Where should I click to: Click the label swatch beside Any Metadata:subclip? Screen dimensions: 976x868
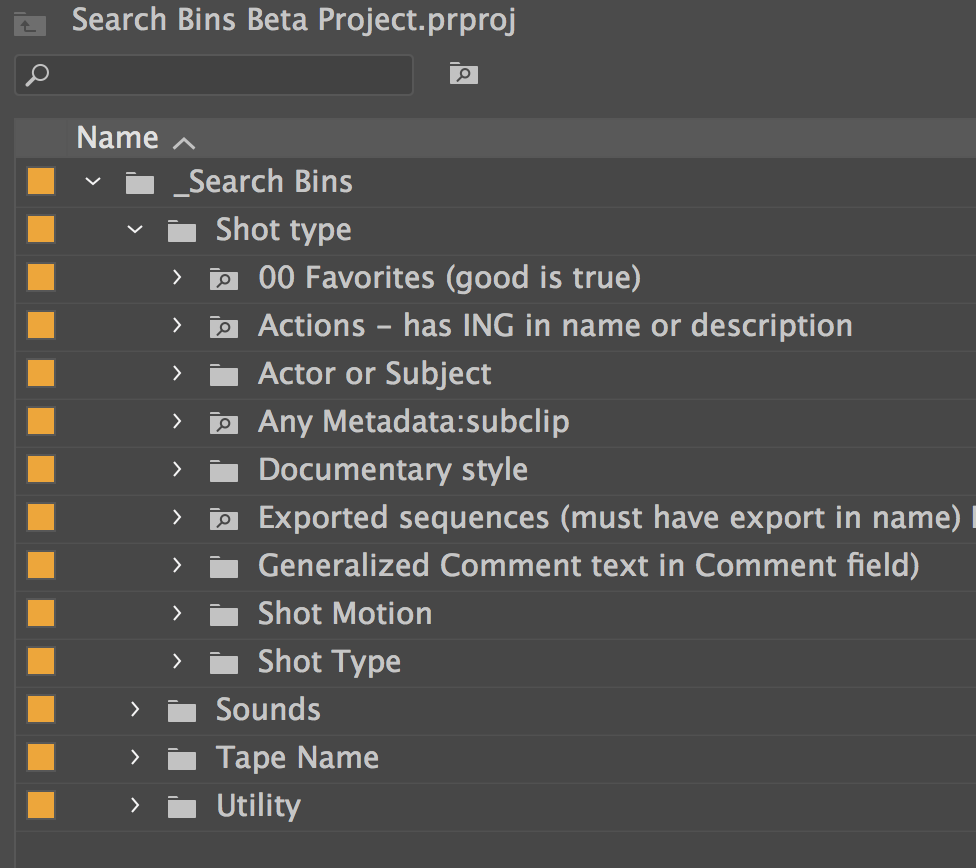[x=41, y=421]
